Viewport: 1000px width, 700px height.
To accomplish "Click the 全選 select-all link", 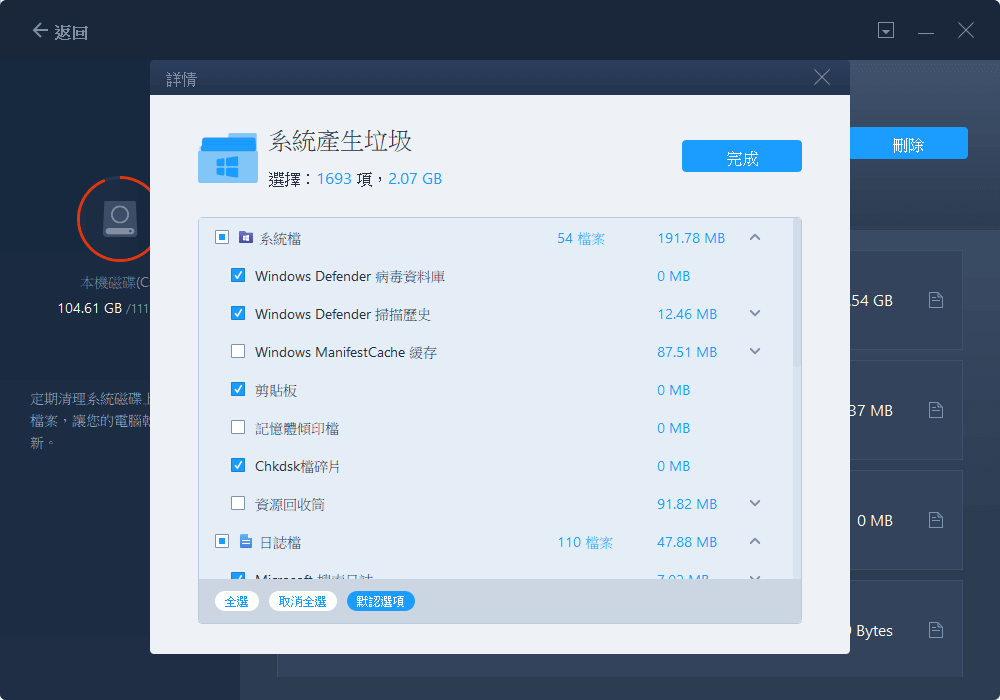I will point(237,601).
